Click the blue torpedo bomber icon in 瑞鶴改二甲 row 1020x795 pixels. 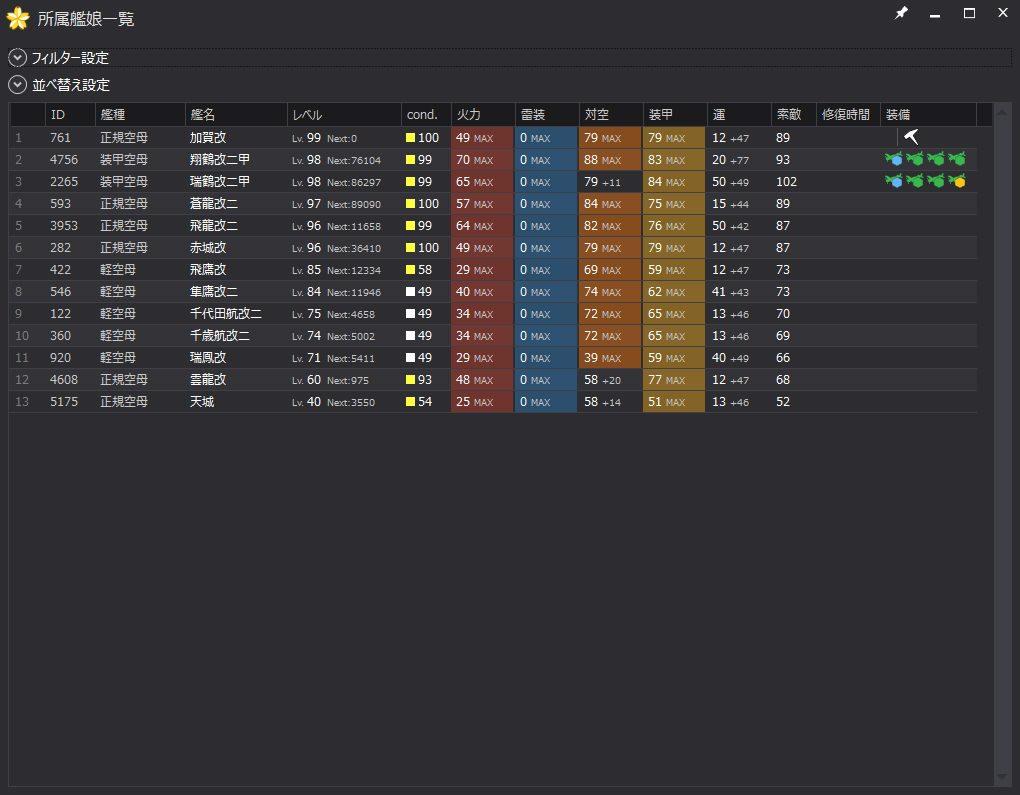coord(893,181)
